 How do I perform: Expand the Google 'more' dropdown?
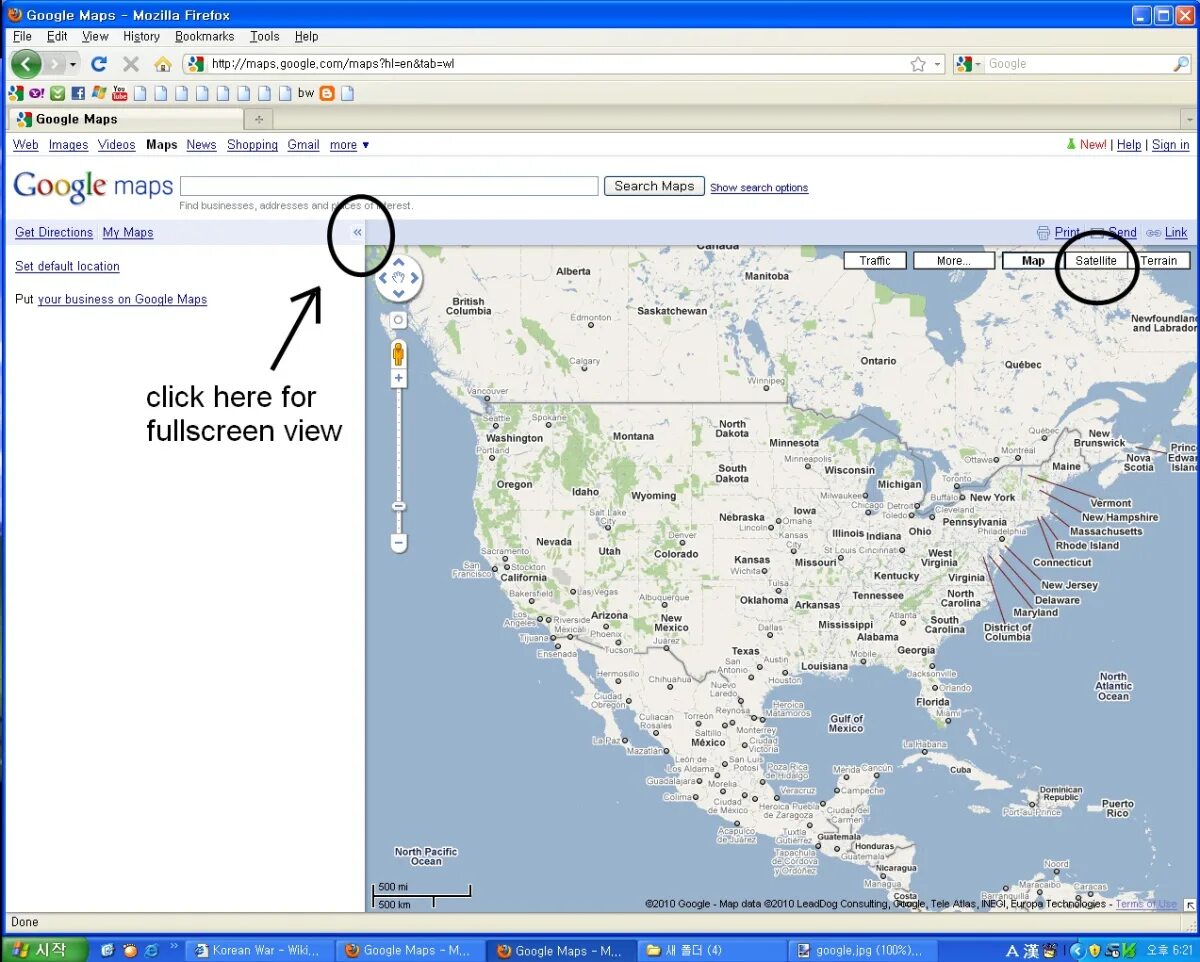pos(349,145)
